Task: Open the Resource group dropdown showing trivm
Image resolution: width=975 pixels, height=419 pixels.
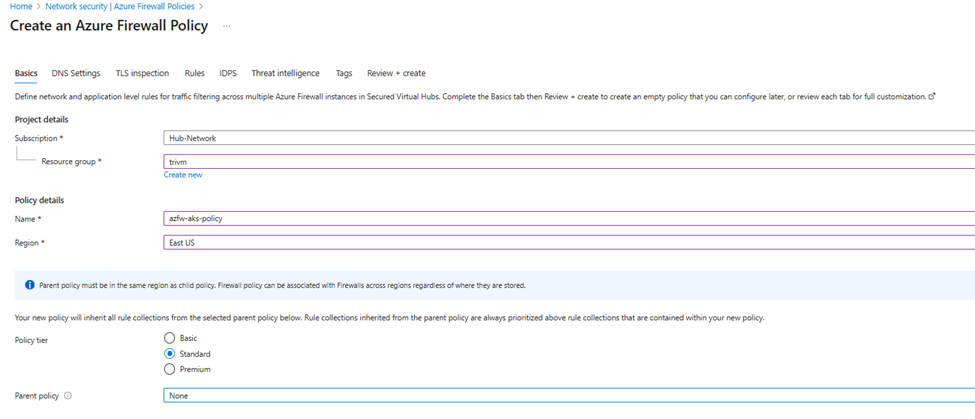Action: (x=569, y=162)
